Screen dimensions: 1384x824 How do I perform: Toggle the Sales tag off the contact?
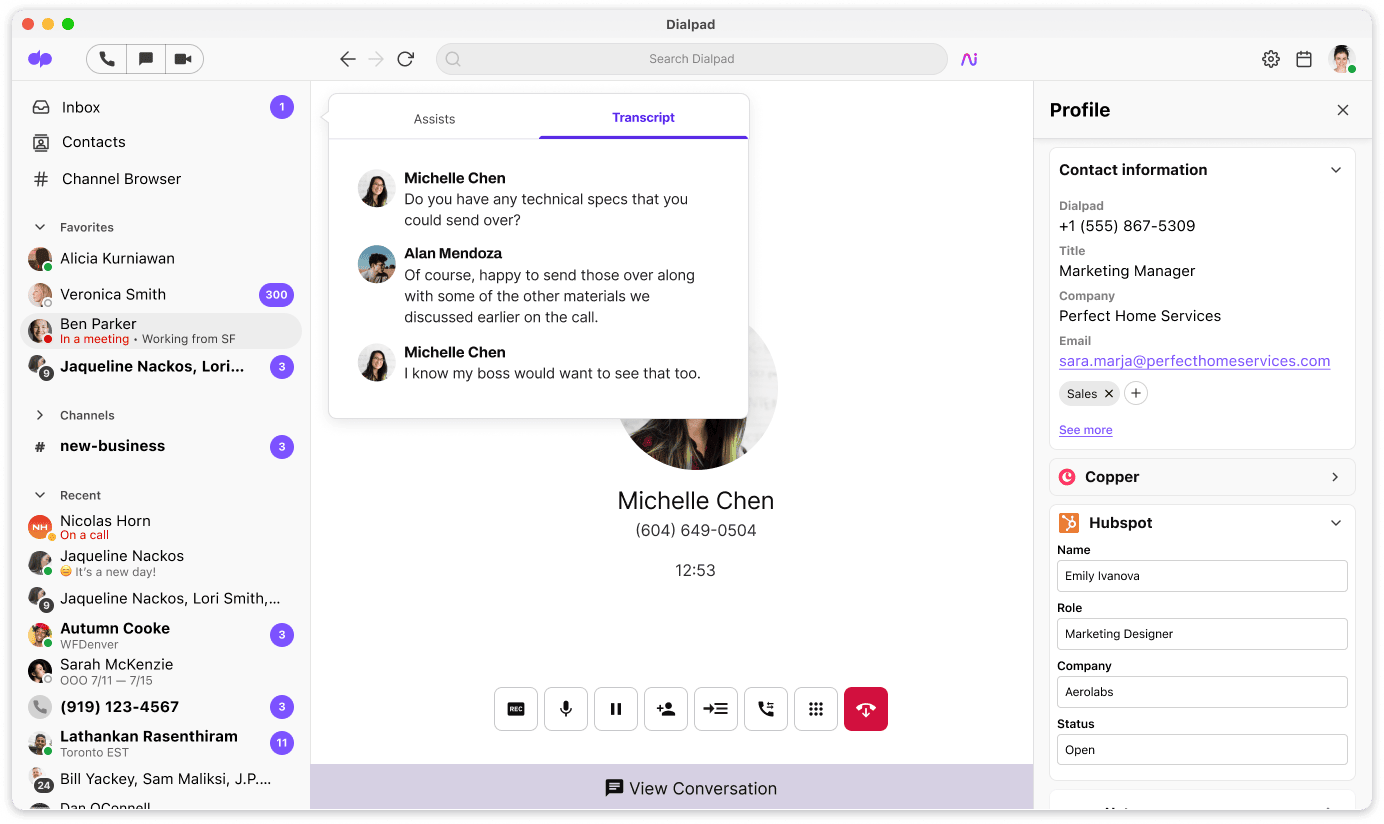(x=1106, y=393)
